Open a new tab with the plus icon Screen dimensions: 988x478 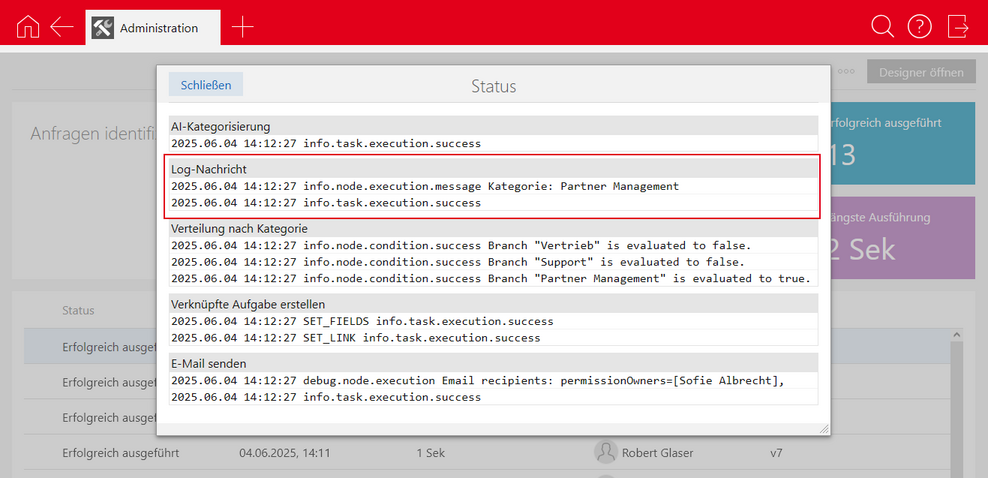tap(242, 27)
